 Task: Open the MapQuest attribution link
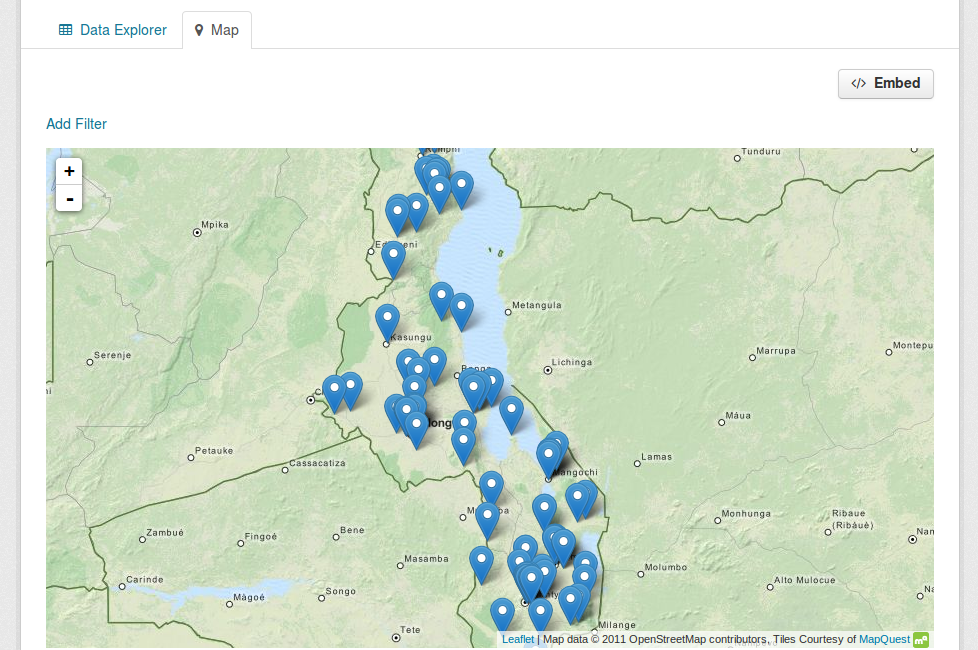[884, 639]
